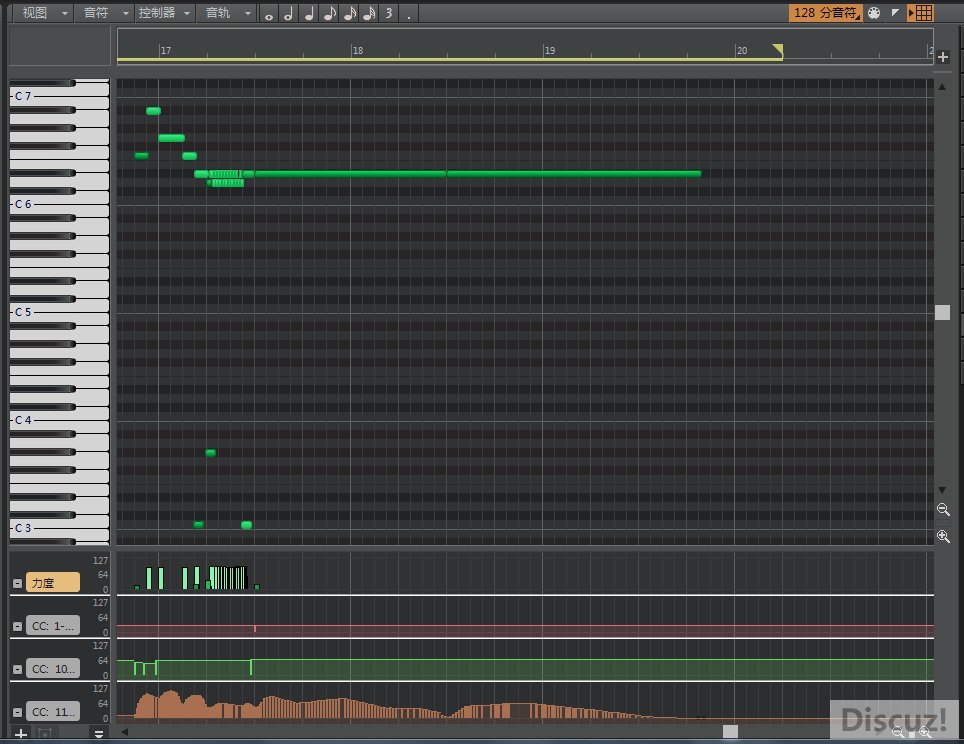The width and height of the screenshot is (964, 744).
Task: Expand the dropdown arrow next to 控制器
Action: (187, 13)
